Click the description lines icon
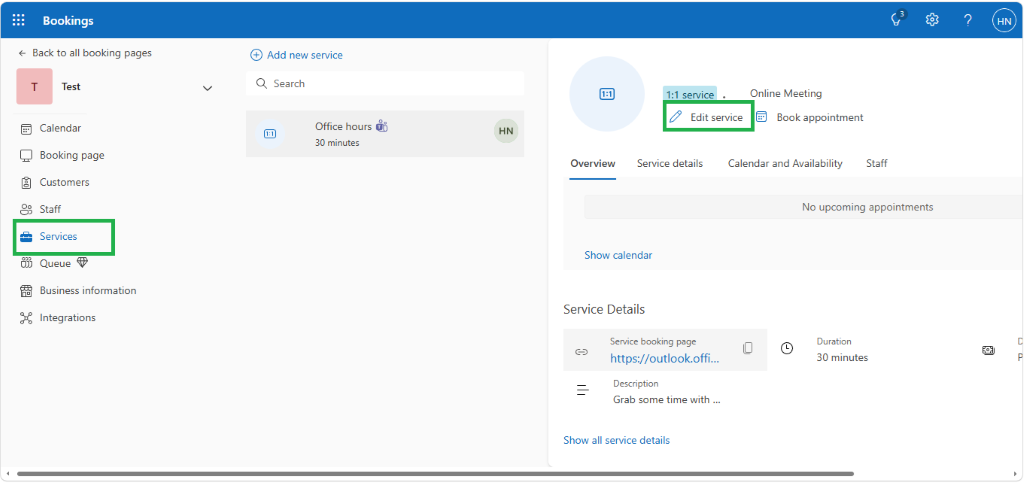Viewport: 1024px width, 483px height. (x=582, y=391)
